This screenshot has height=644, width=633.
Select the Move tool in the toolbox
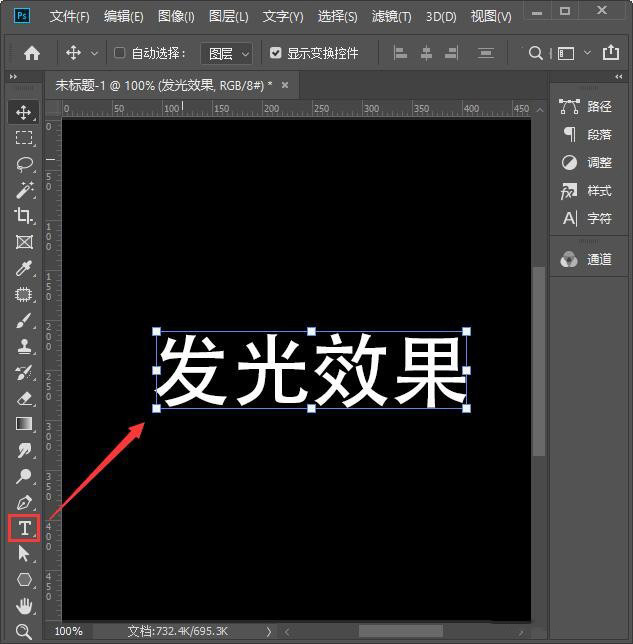point(24,112)
